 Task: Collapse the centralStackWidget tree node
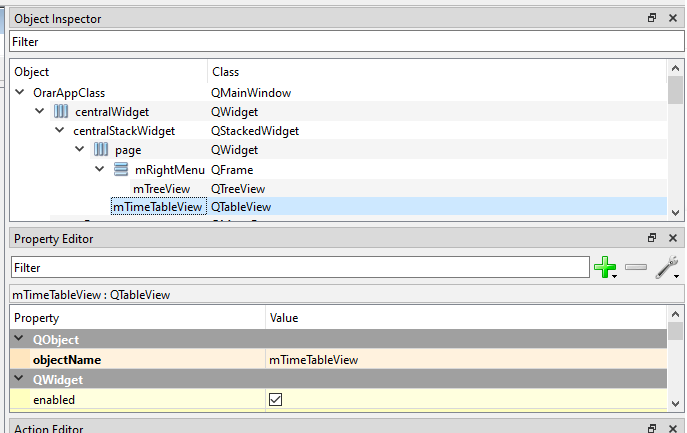(x=61, y=131)
